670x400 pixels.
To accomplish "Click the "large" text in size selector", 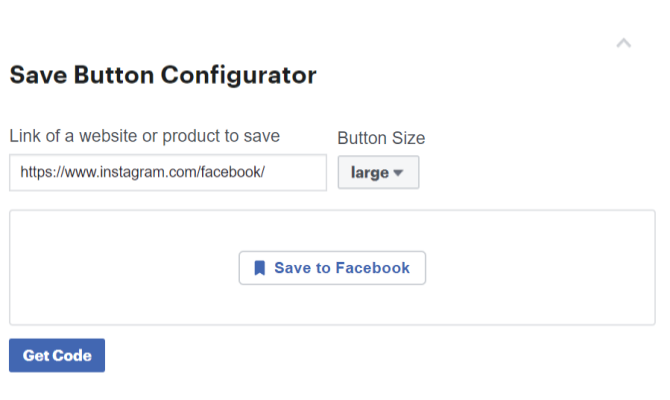I will [x=370, y=173].
